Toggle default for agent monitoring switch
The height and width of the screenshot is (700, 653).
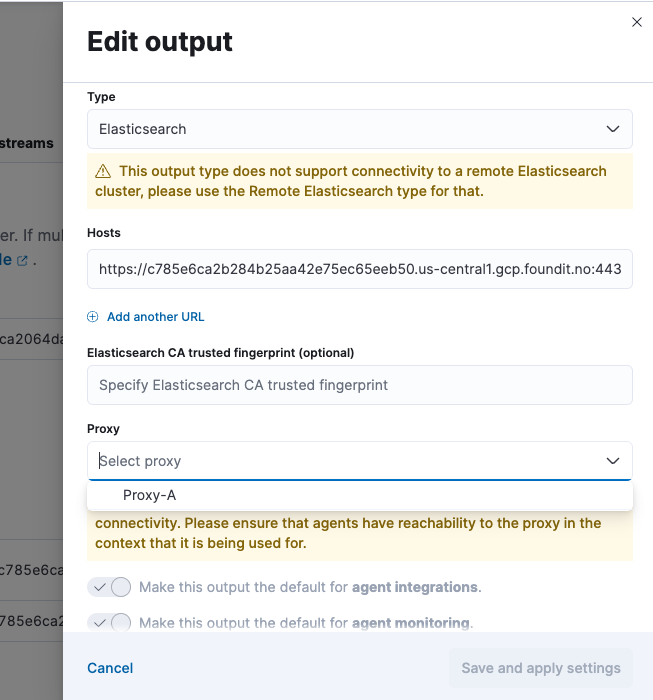tap(110, 623)
